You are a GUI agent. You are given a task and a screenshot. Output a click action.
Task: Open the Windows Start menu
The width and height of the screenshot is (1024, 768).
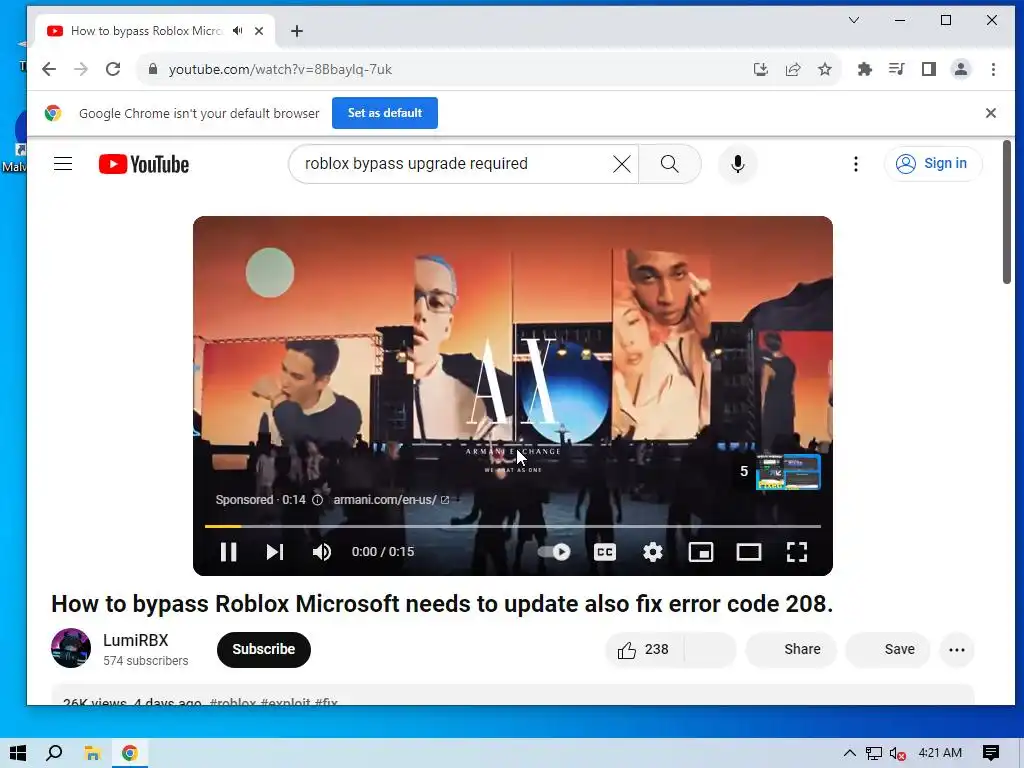[18, 753]
